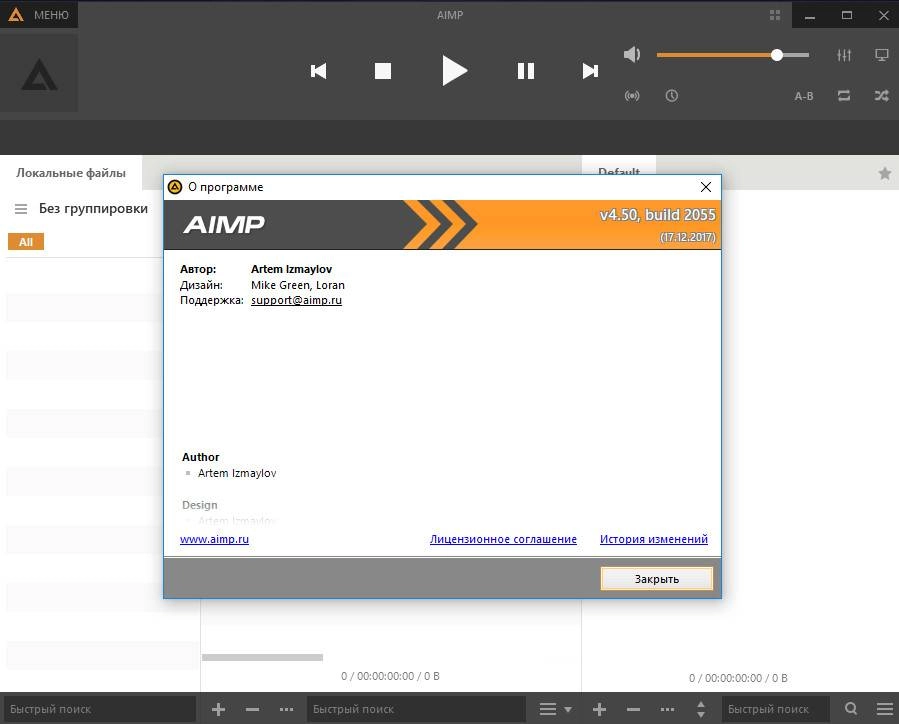The image size is (899, 724).
Task: Open the internet radio capture icon
Action: (x=632, y=96)
